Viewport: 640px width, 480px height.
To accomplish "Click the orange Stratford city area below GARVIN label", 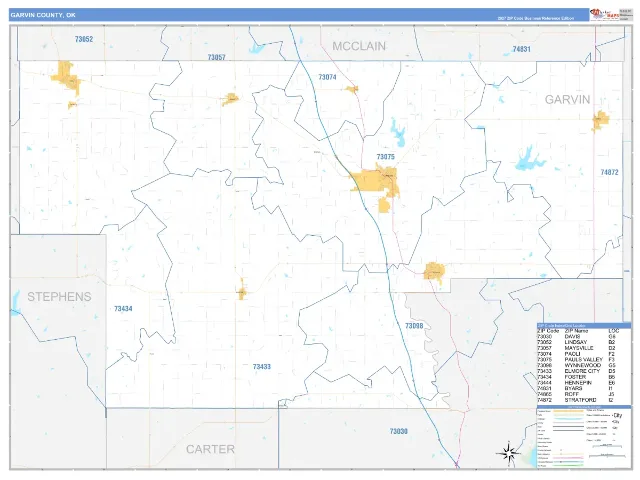I will [x=600, y=121].
